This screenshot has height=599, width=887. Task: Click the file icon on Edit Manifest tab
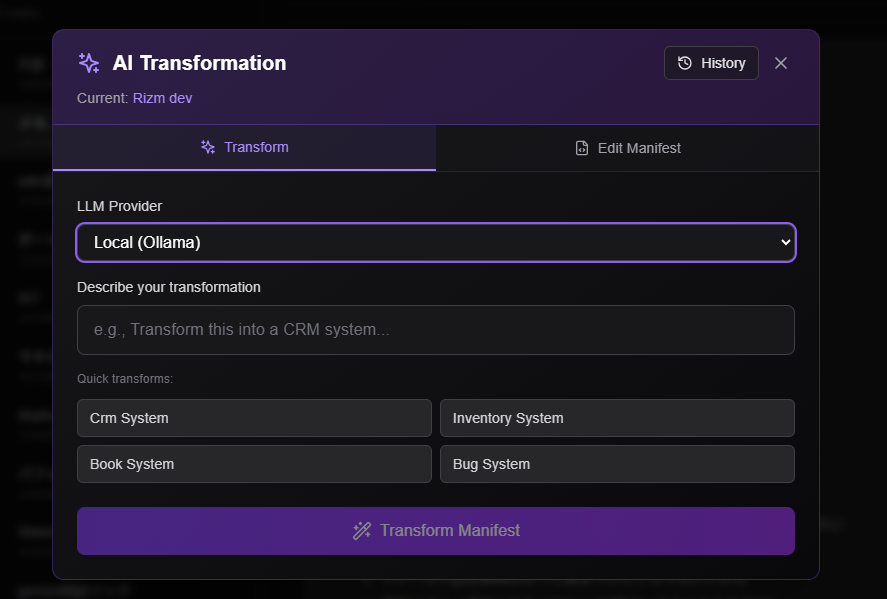pos(582,148)
